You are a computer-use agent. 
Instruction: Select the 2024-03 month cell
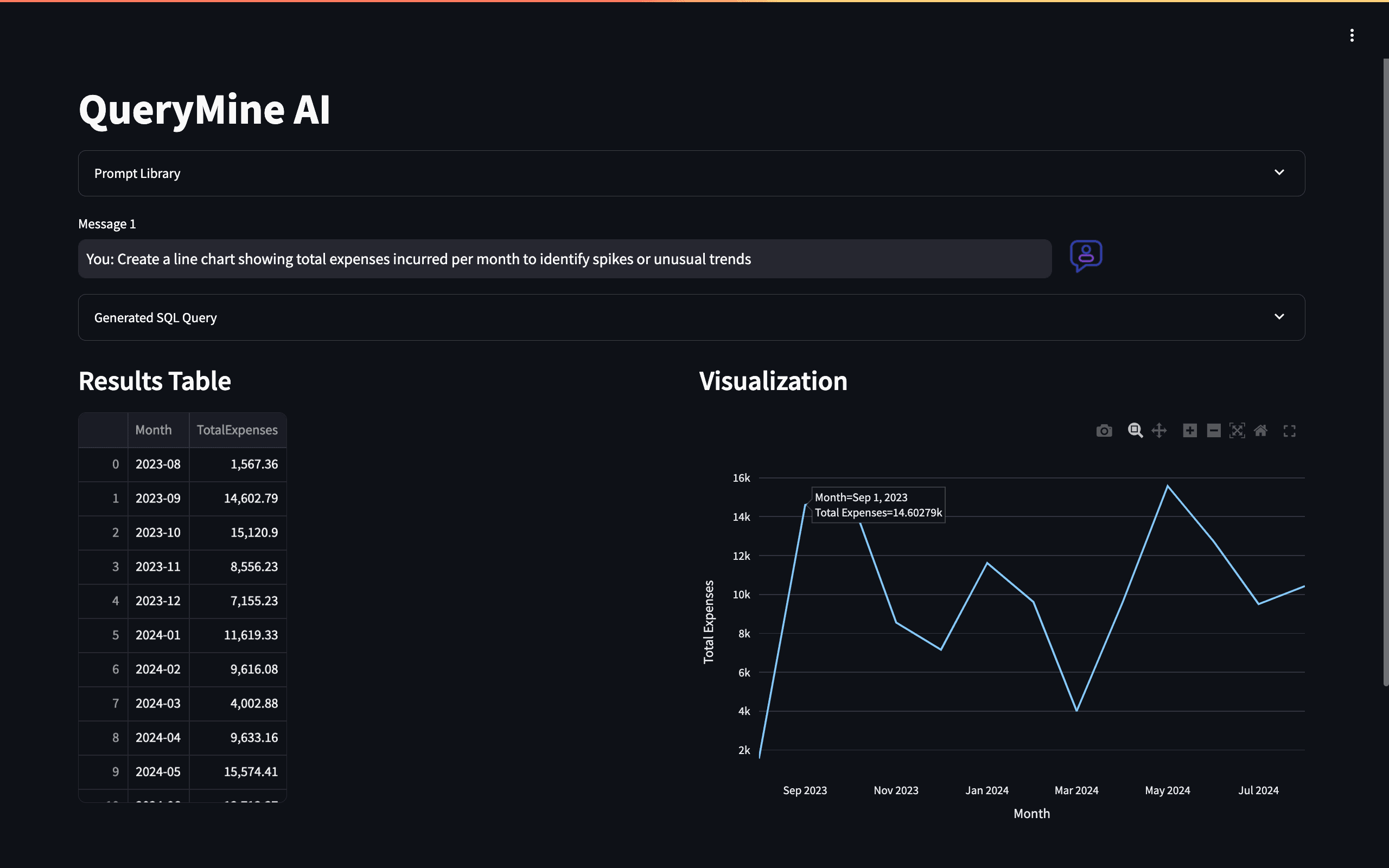tap(158, 703)
